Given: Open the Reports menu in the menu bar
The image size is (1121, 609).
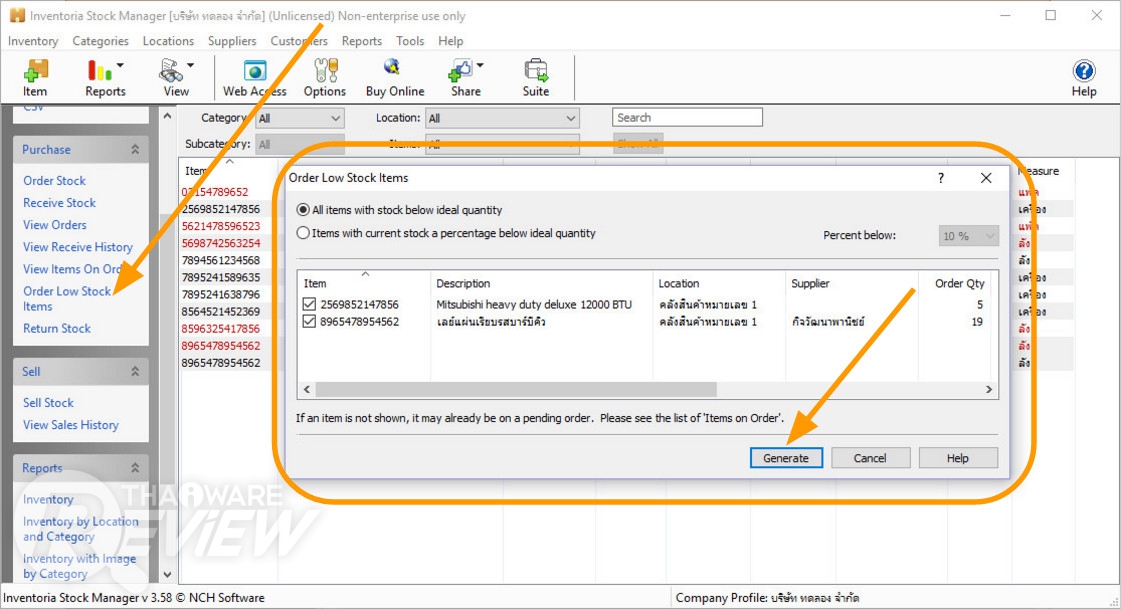Looking at the screenshot, I should tap(362, 41).
